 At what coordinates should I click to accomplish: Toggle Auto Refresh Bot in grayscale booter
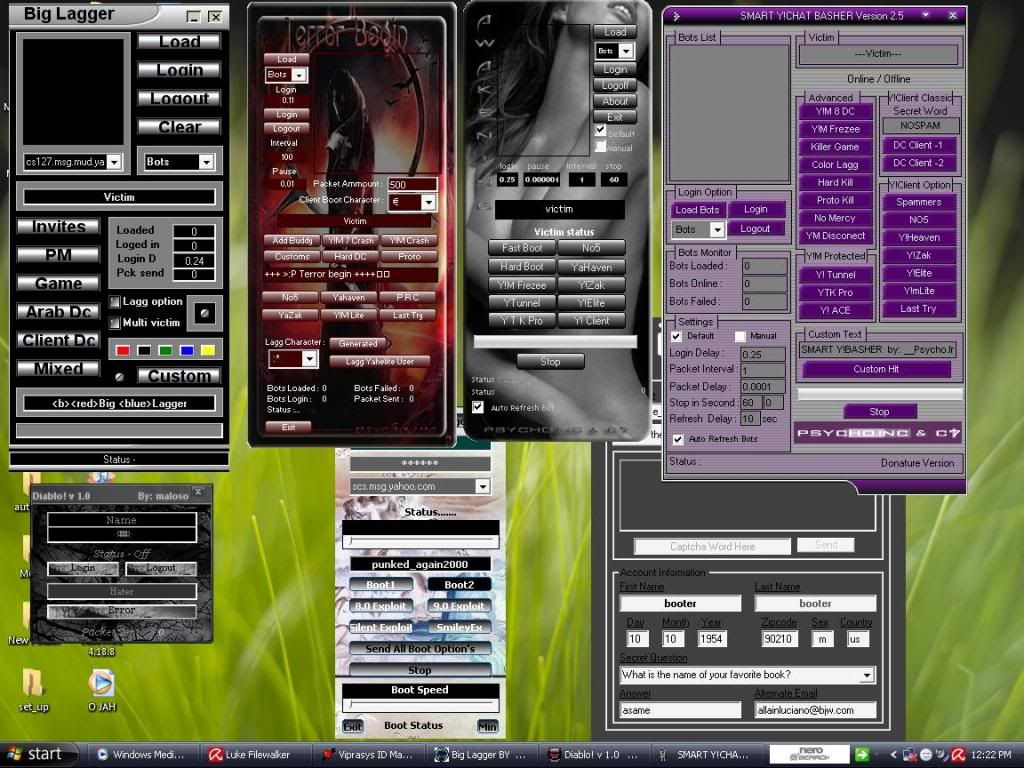pyautogui.click(x=478, y=407)
